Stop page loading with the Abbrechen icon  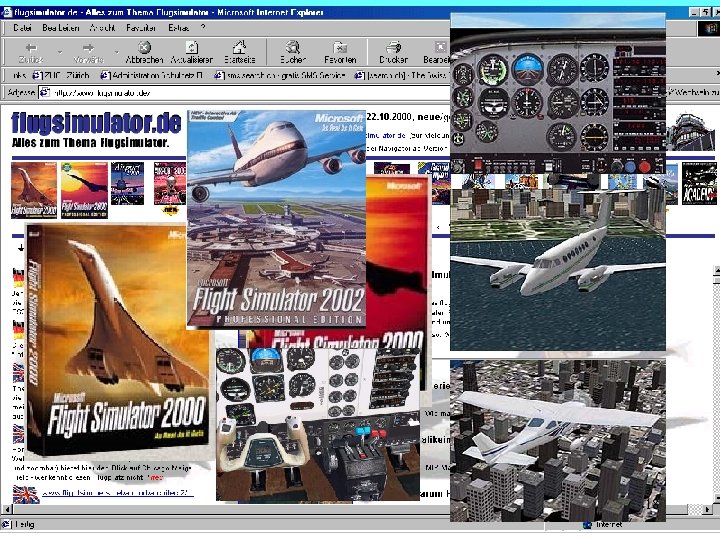click(144, 47)
